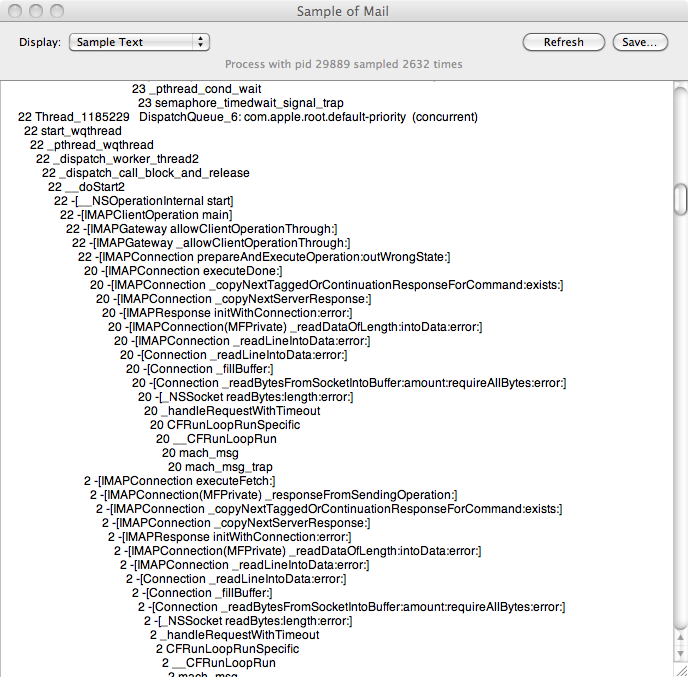Click the yellow minimize window button
The image size is (688, 677).
click(x=36, y=11)
